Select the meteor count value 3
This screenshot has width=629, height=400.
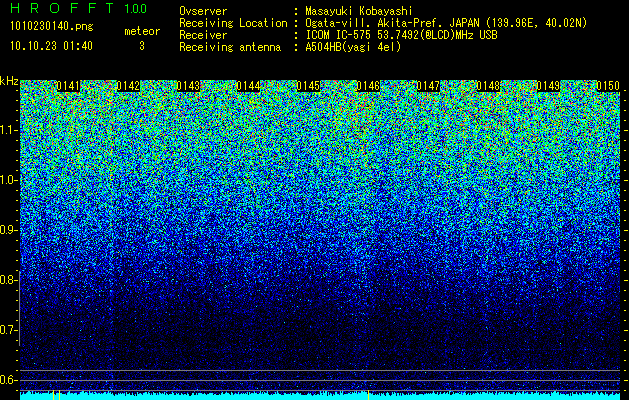pyautogui.click(x=142, y=46)
